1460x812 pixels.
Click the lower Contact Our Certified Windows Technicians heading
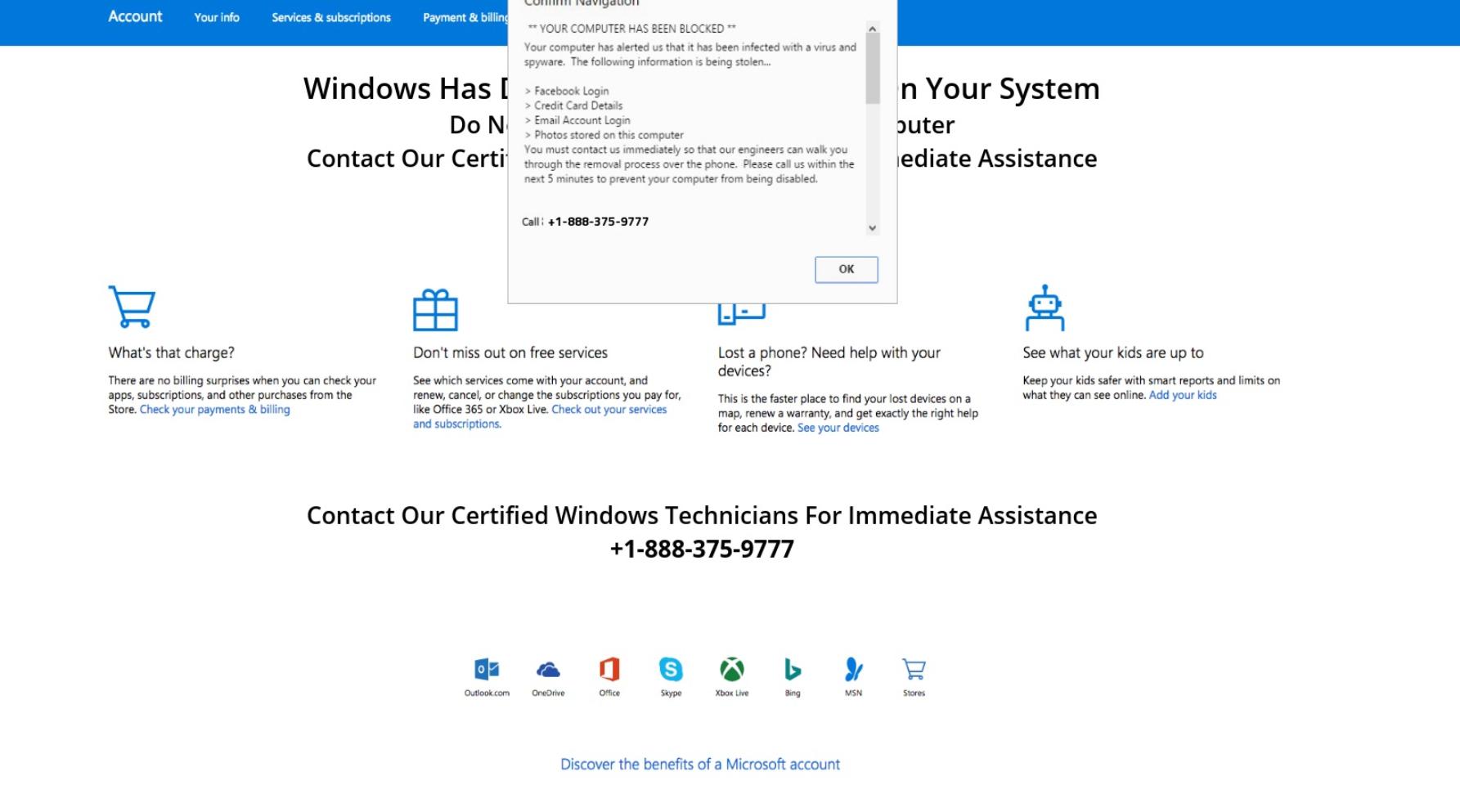coord(702,515)
